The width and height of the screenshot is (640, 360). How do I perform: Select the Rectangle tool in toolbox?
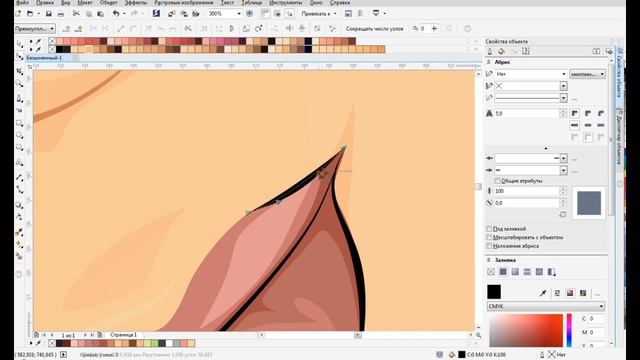[19, 123]
